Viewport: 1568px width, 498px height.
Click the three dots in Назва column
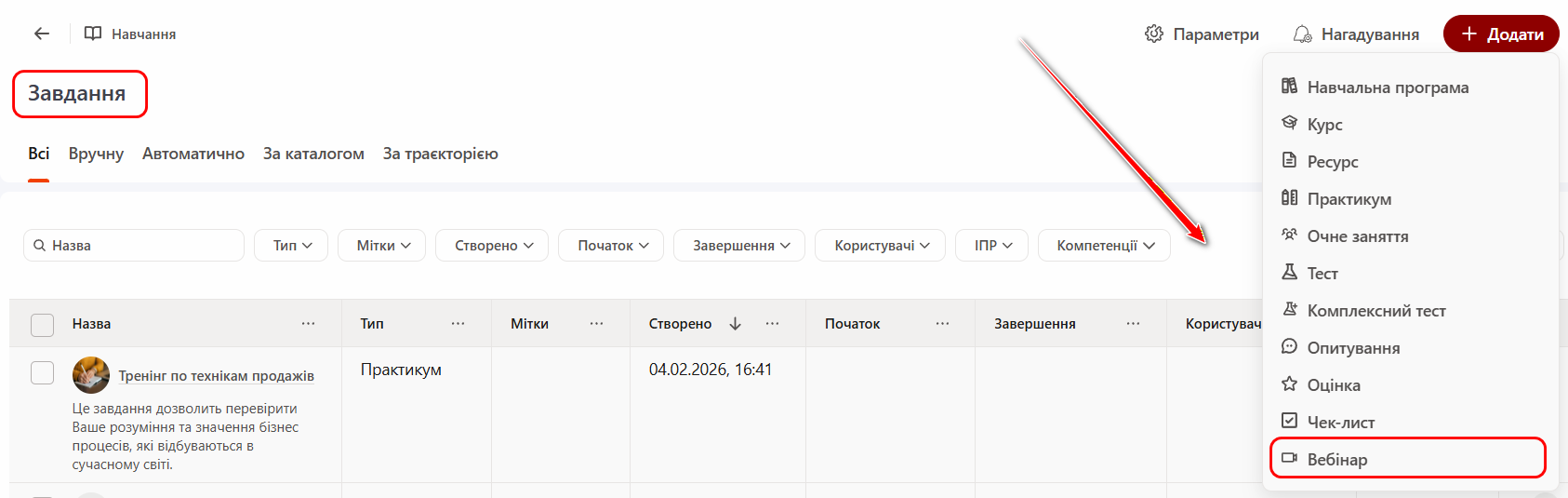pos(308,324)
